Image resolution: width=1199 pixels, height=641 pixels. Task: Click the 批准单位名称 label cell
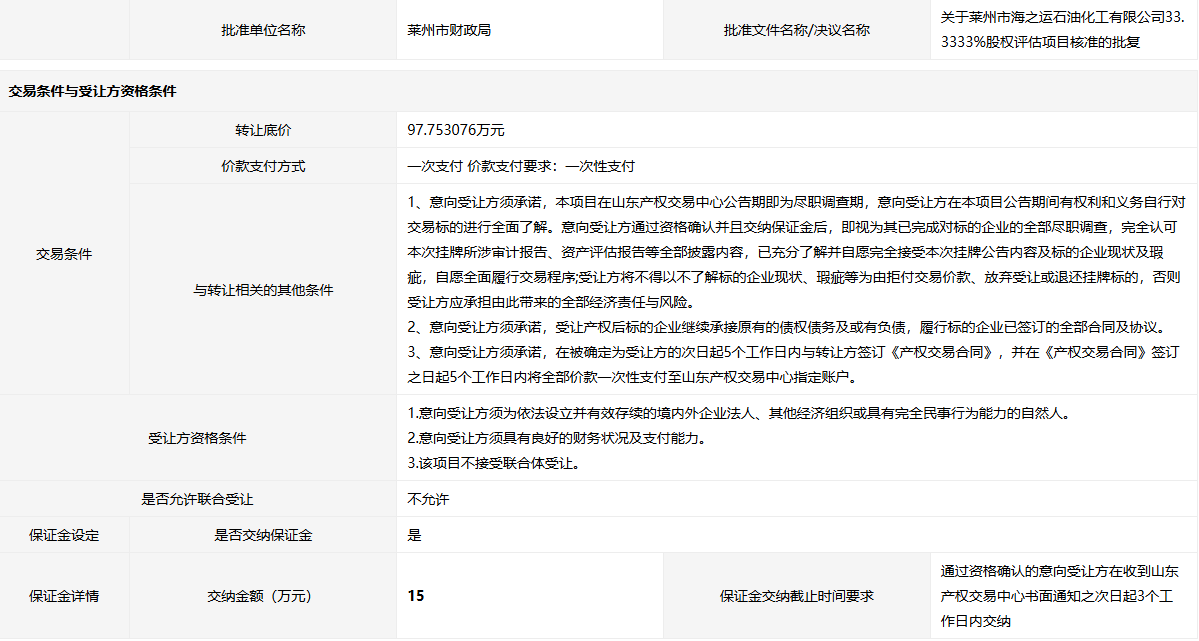pos(263,30)
